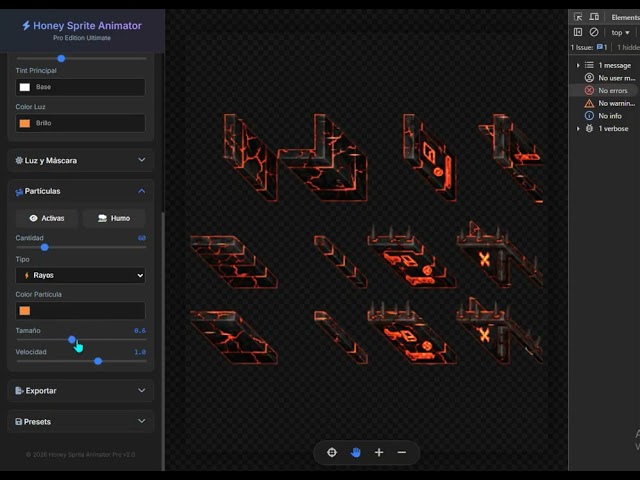Click the Tamaño slider handle
The image size is (640, 480).
[72, 340]
